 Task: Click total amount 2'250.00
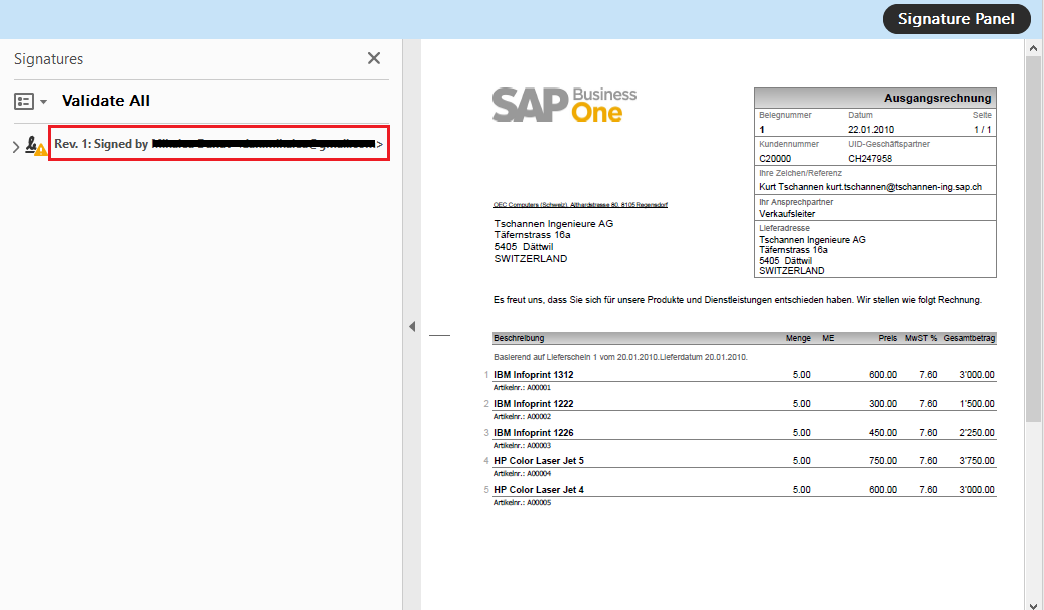977,433
